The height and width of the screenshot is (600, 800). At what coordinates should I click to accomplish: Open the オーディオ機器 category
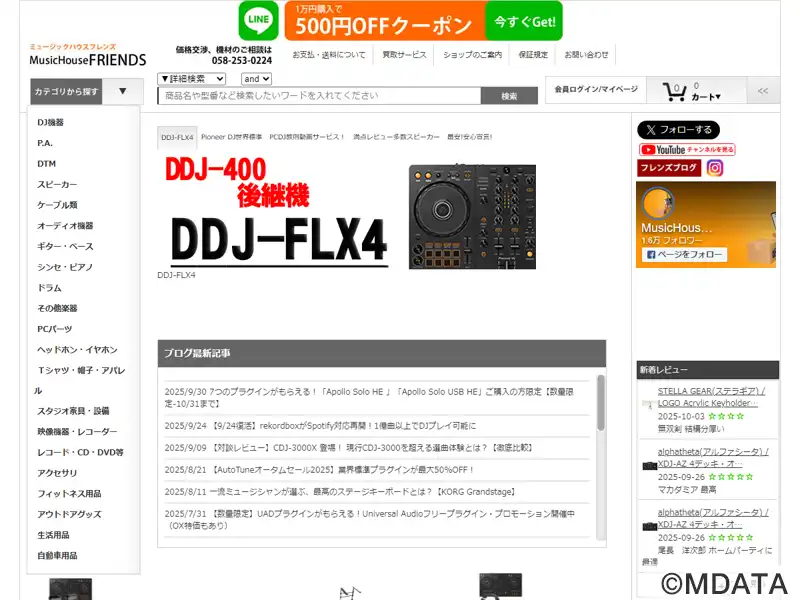65,226
